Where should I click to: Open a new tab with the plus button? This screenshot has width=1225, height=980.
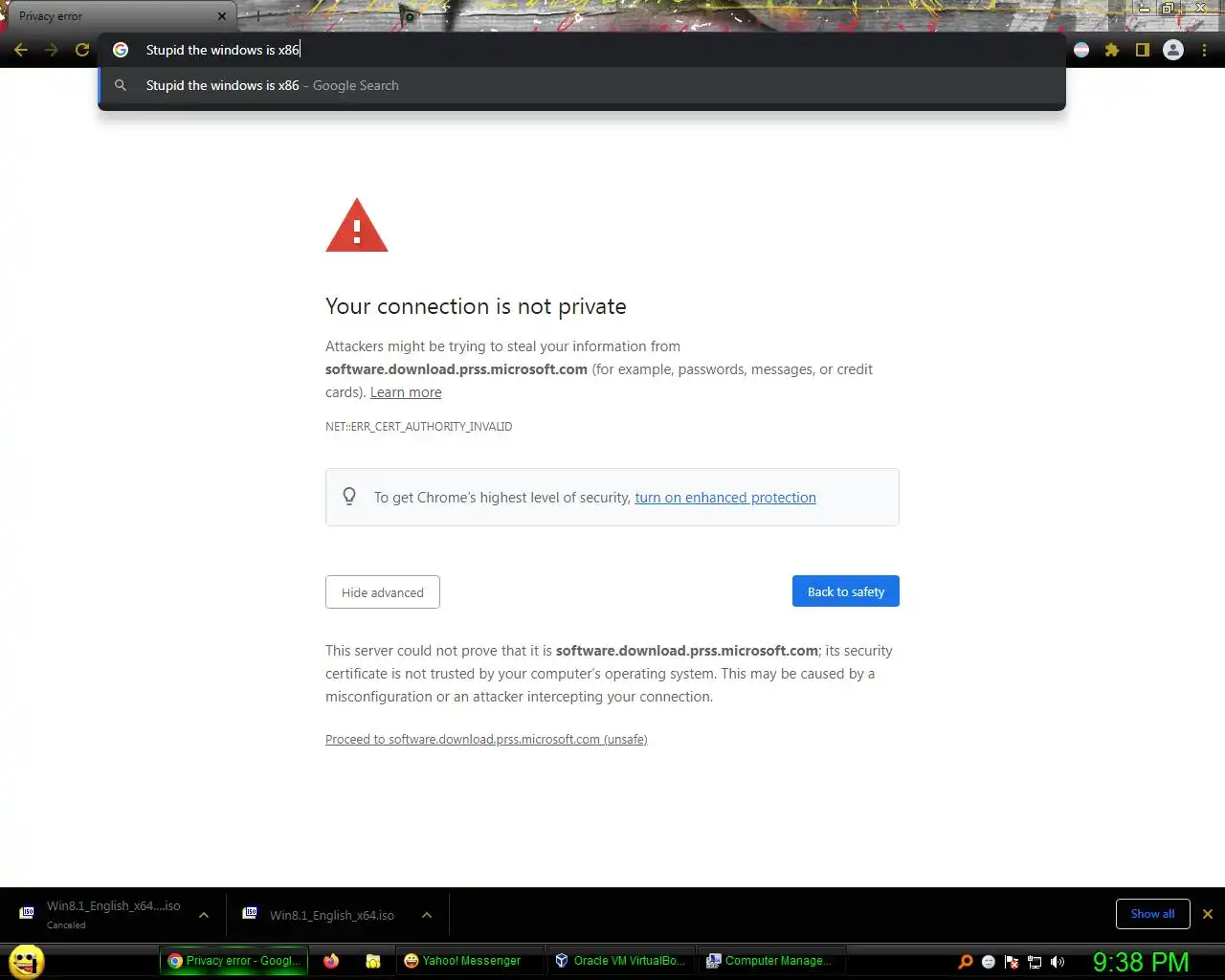pos(257,16)
